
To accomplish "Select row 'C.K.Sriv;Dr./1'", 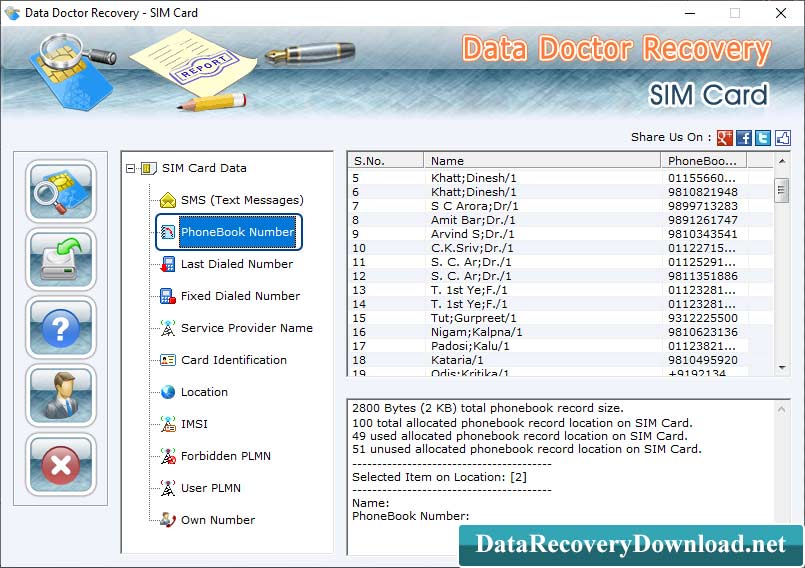I will [560, 248].
